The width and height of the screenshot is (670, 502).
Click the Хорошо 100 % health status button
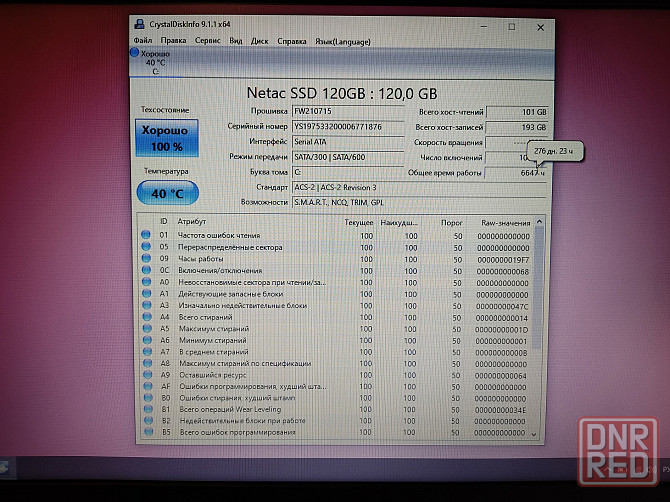167,138
